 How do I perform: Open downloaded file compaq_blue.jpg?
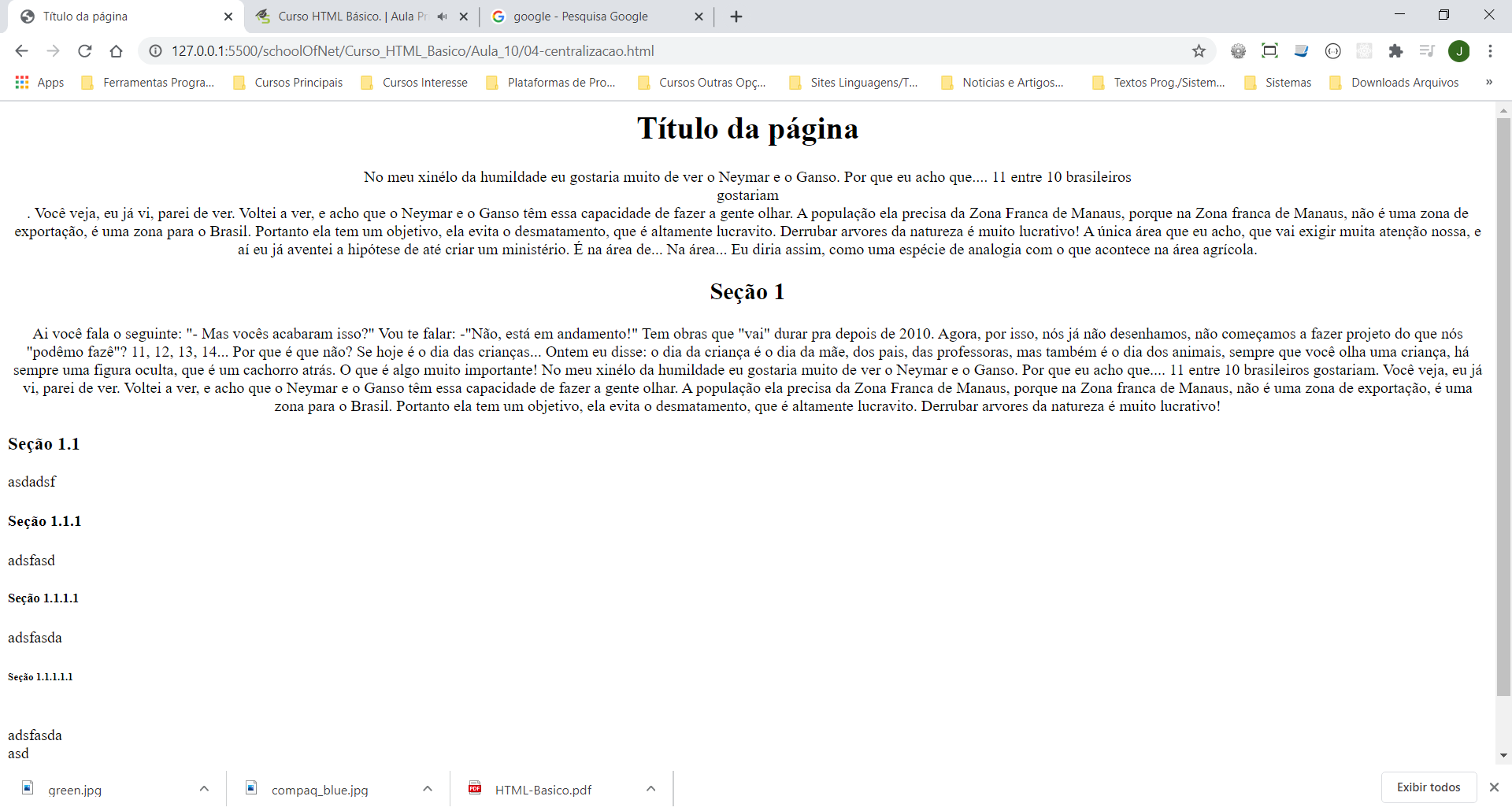point(320,790)
